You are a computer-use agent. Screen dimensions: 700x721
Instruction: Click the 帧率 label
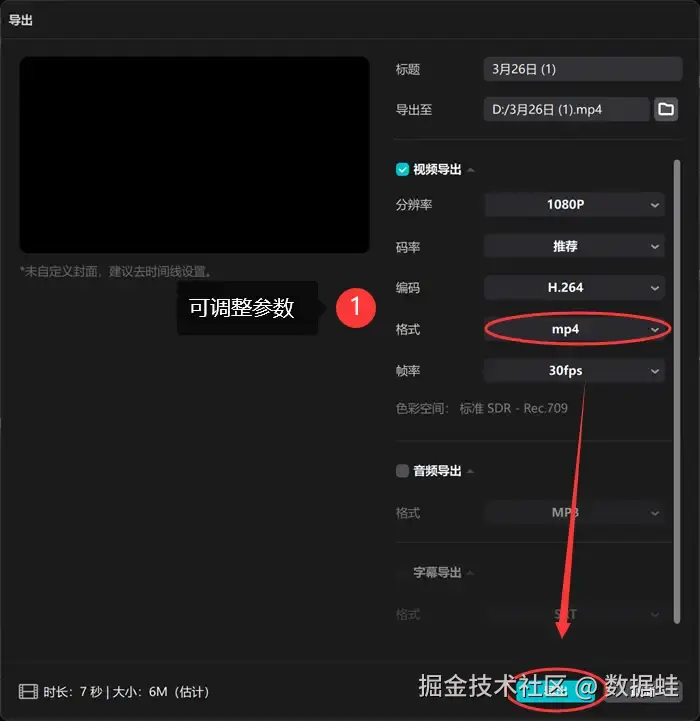[x=407, y=371]
